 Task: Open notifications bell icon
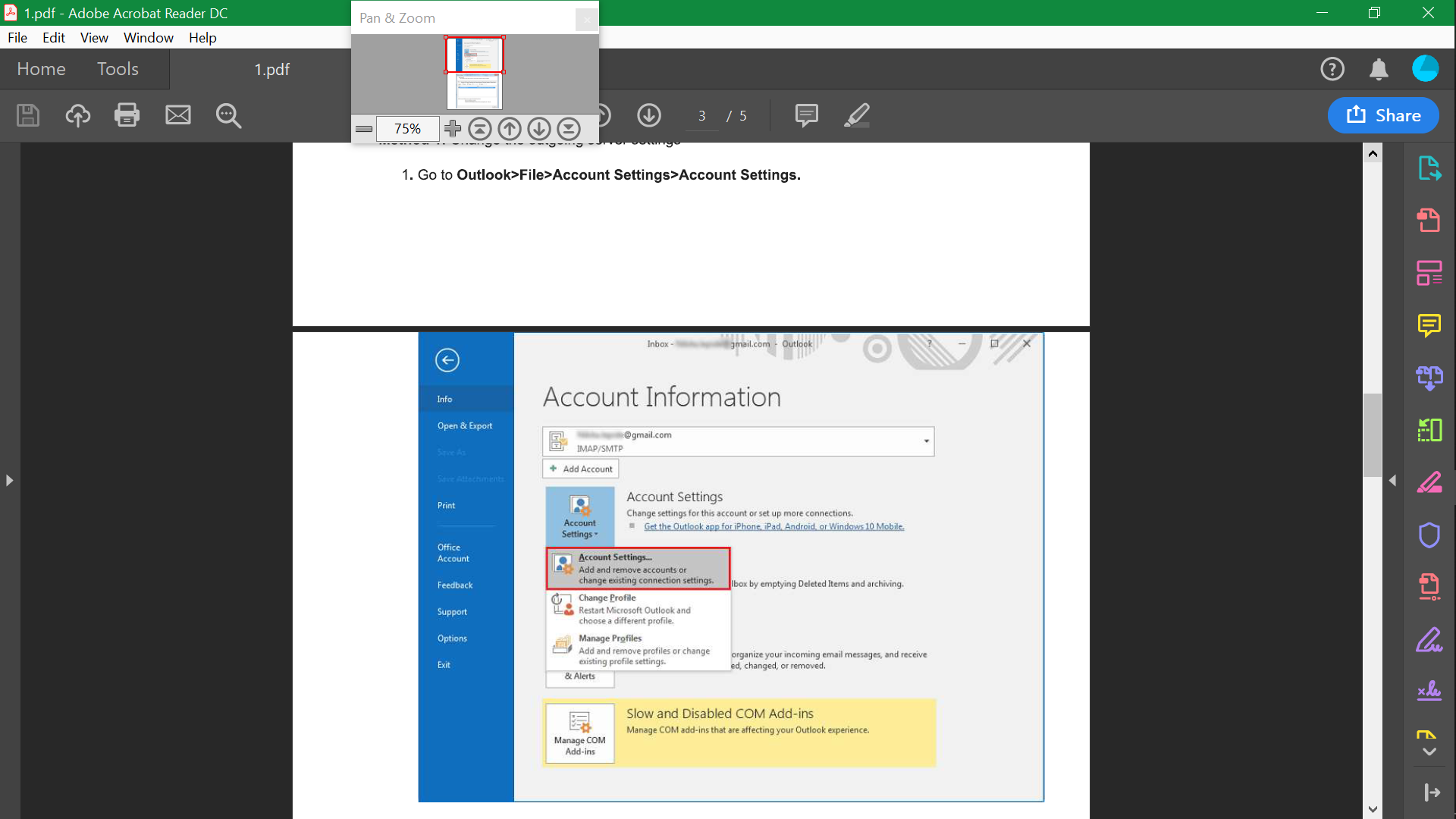click(x=1379, y=69)
